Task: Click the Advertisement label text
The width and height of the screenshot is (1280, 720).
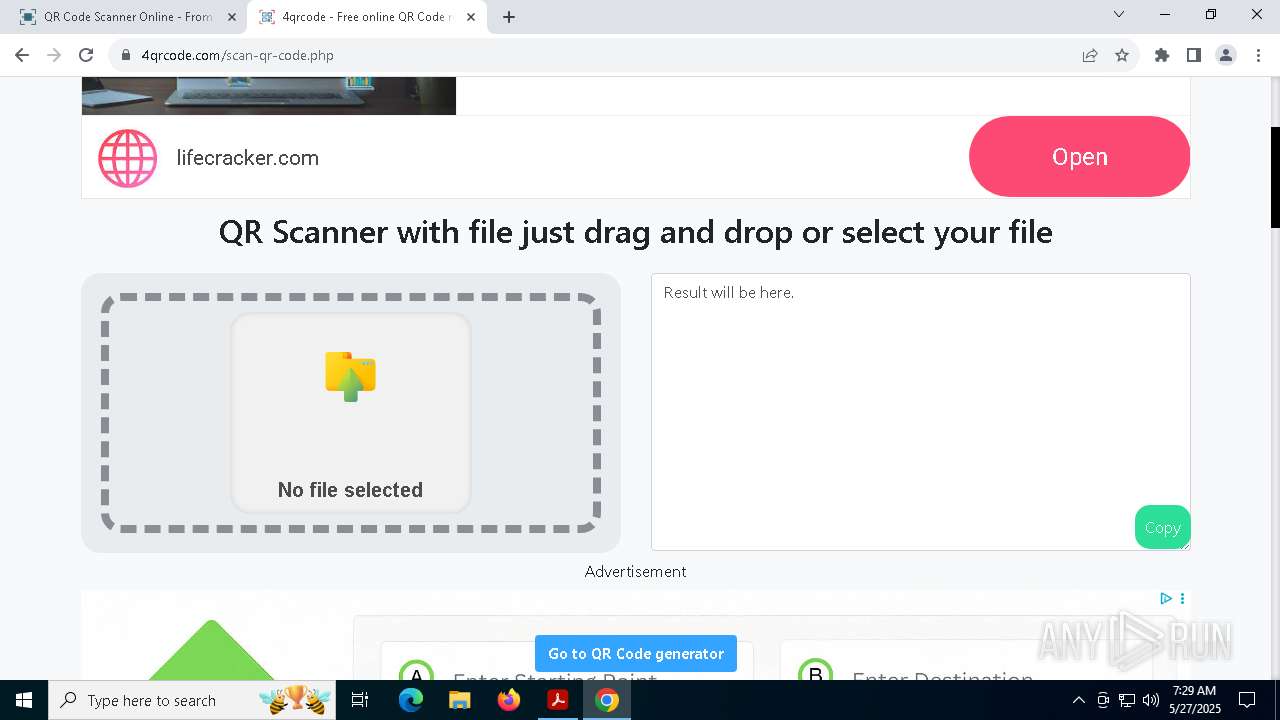Action: [x=636, y=572]
